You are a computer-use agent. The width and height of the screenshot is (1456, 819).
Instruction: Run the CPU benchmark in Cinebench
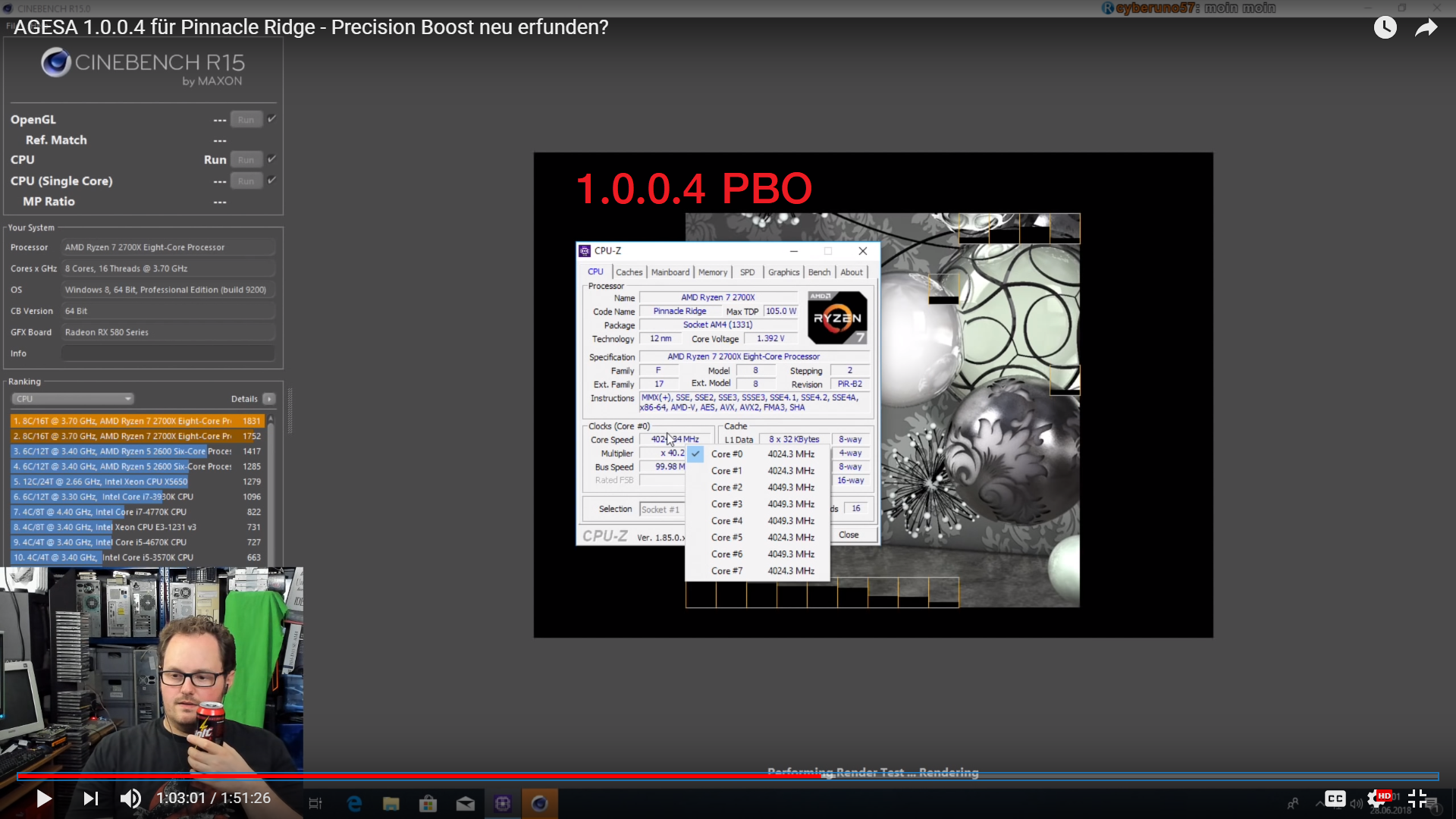pyautogui.click(x=246, y=160)
